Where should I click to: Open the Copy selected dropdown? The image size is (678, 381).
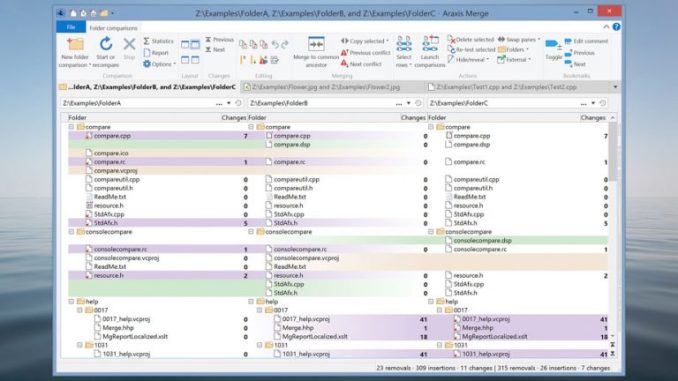(x=365, y=41)
